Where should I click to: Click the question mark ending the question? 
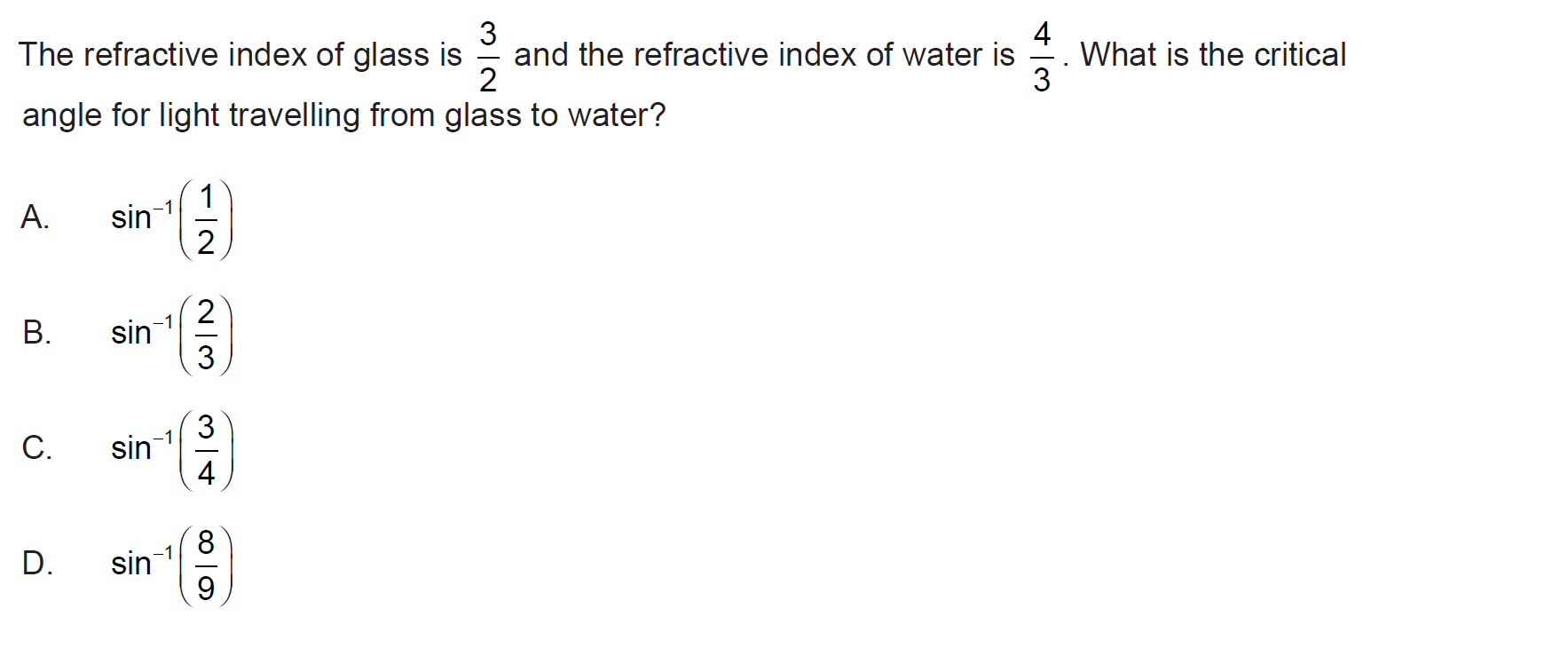[658, 115]
